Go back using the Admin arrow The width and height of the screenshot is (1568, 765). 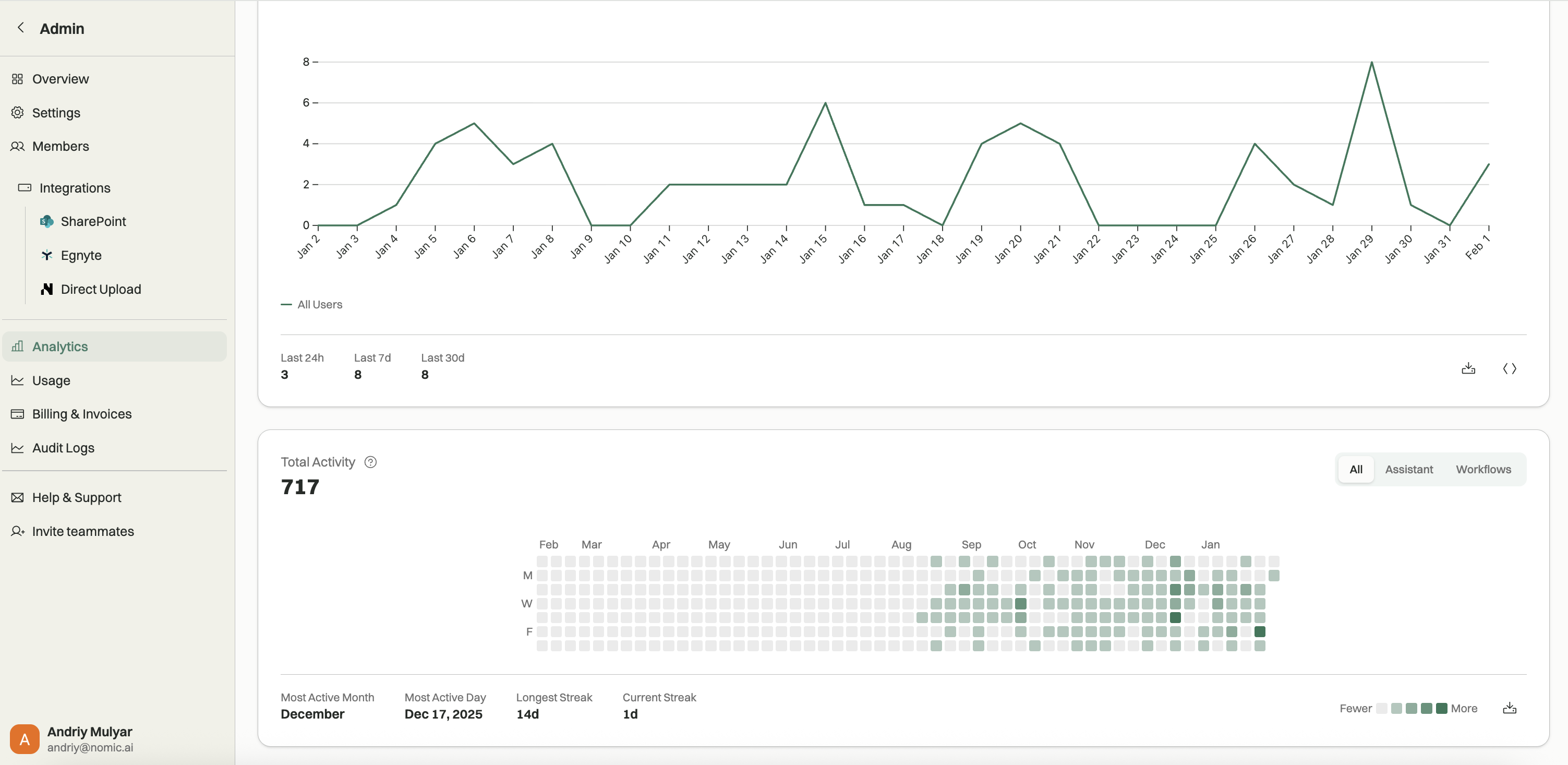click(x=21, y=28)
